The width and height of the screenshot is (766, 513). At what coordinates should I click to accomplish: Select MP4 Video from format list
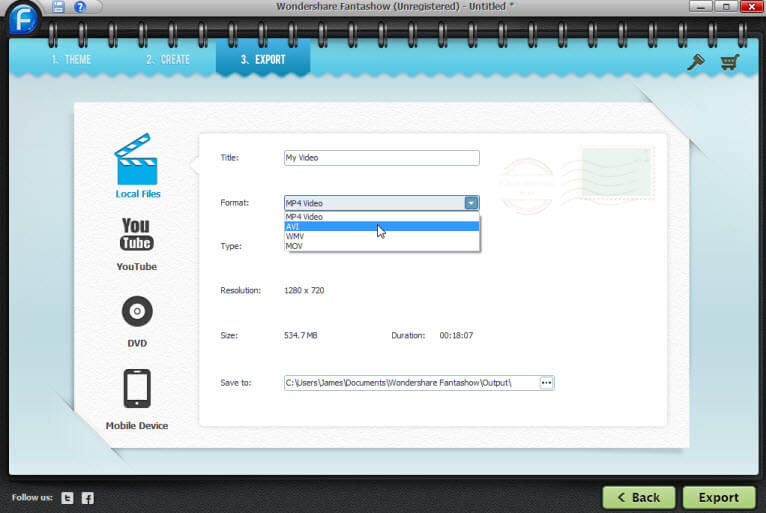pyautogui.click(x=382, y=216)
